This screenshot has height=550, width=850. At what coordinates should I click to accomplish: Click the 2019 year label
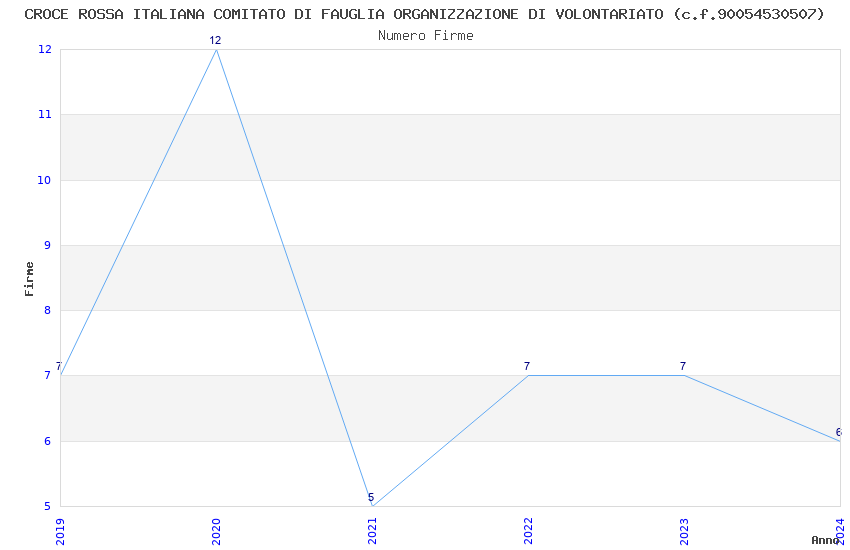coord(60,532)
